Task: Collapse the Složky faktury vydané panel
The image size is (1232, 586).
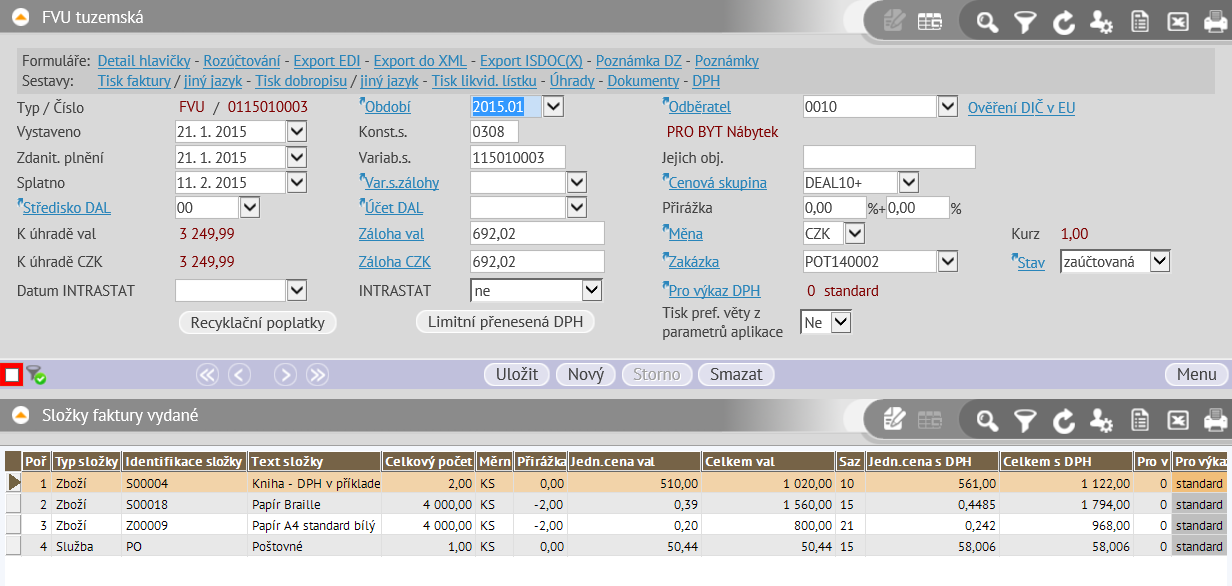Action: click(20, 414)
